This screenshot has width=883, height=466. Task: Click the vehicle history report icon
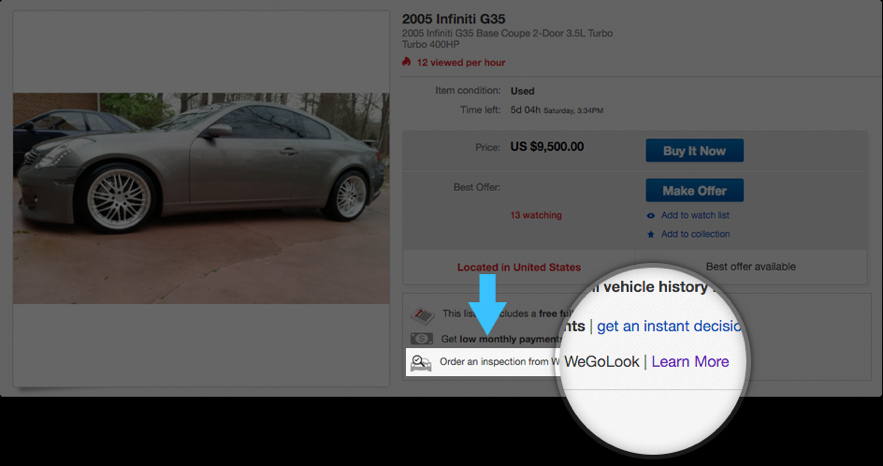[422, 315]
